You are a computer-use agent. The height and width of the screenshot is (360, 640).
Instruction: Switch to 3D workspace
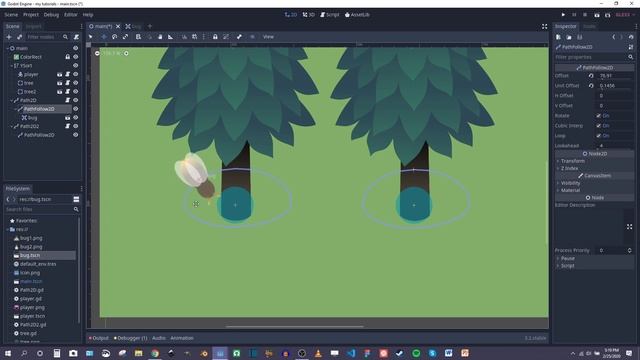tap(309, 15)
